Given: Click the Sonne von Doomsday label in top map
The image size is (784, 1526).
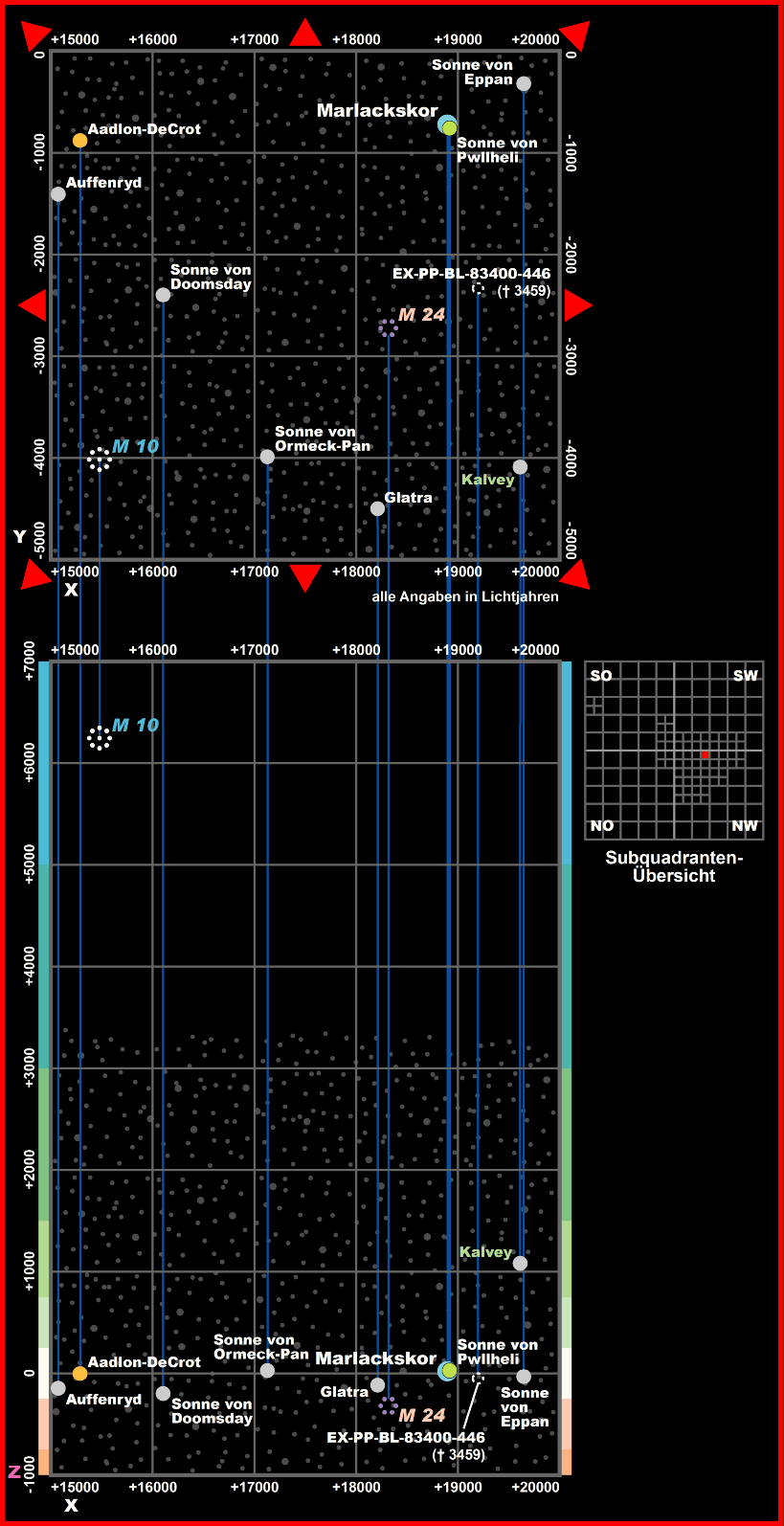Looking at the screenshot, I should click(x=211, y=278).
